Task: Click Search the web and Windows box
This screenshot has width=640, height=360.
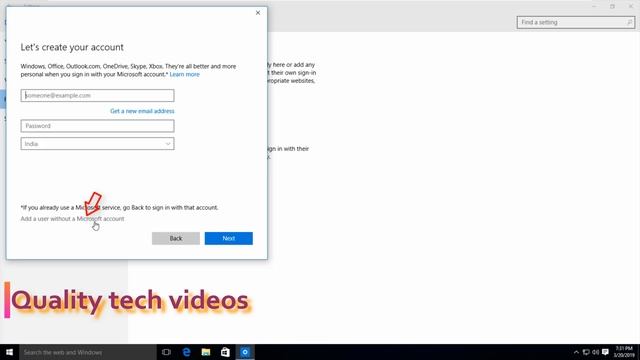Action: (x=88, y=352)
